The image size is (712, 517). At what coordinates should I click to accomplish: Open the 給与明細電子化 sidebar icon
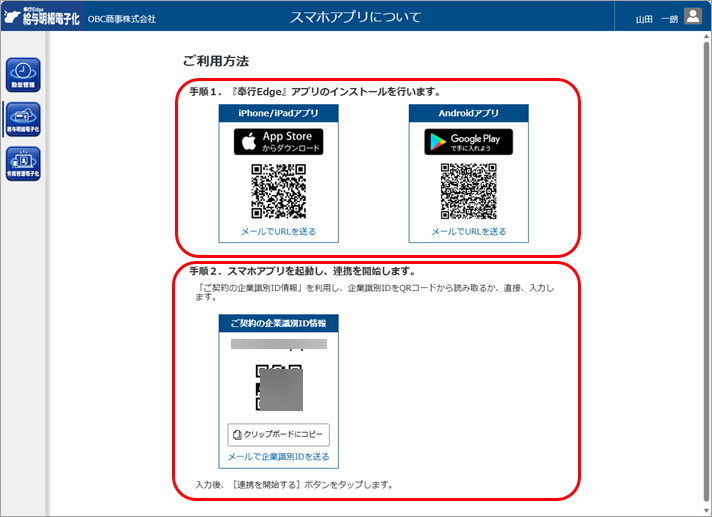point(23,119)
